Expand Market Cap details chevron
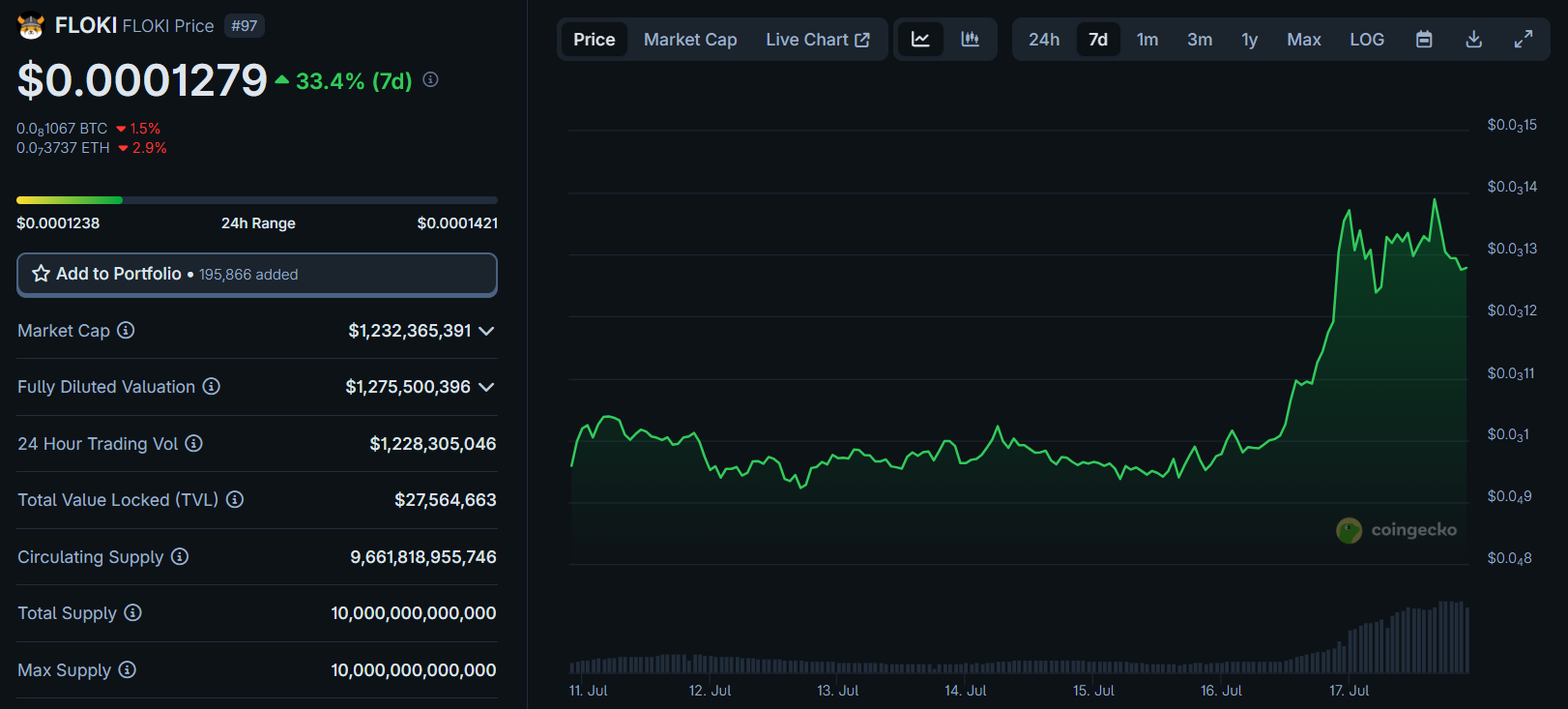The image size is (1568, 709). [x=486, y=331]
